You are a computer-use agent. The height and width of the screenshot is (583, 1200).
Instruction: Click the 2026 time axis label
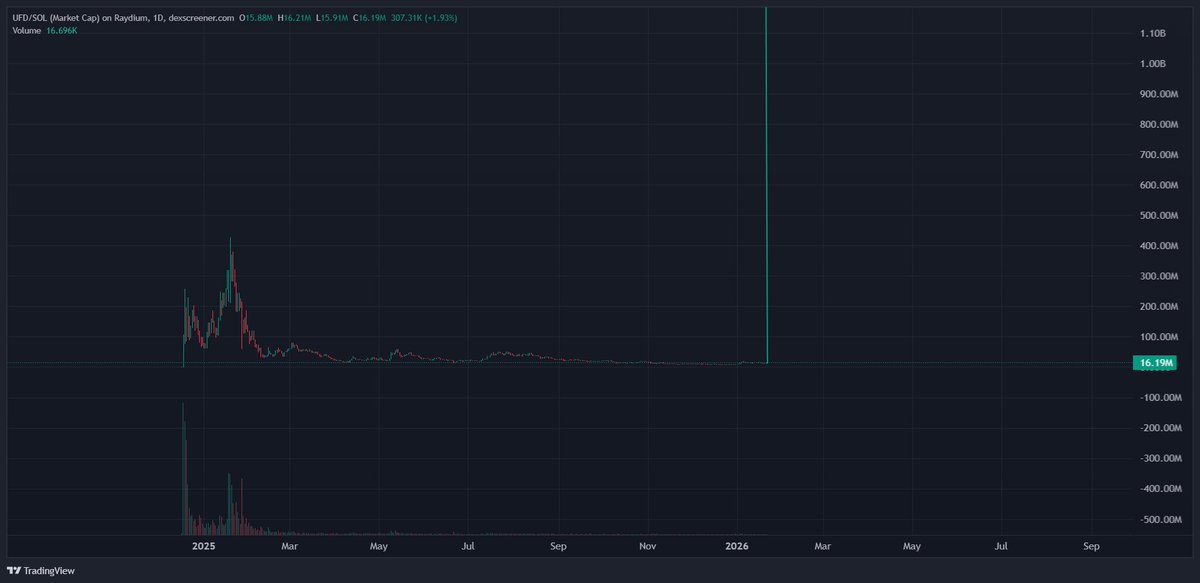click(738, 547)
